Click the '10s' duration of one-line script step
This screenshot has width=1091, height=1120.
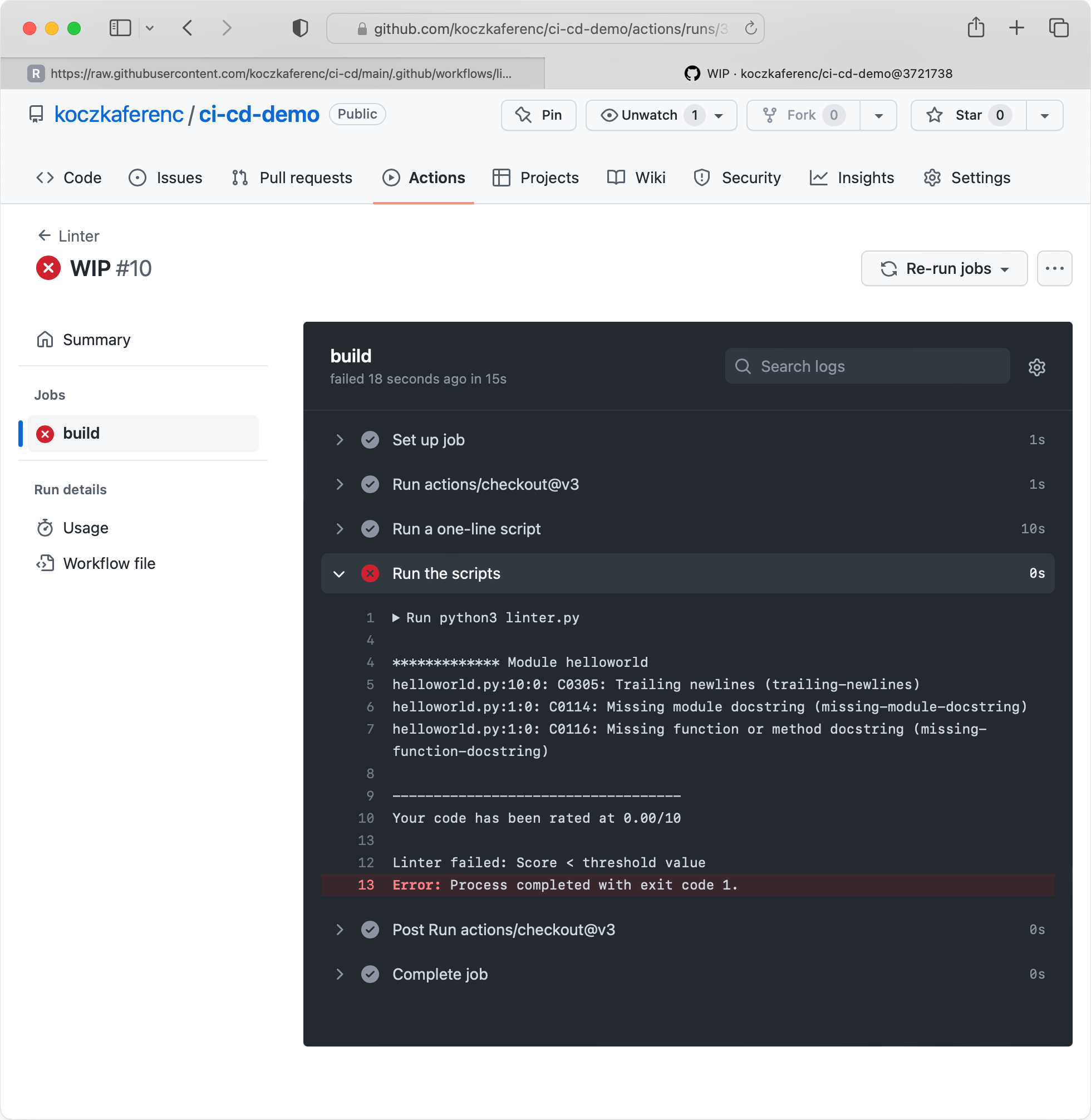click(1033, 528)
